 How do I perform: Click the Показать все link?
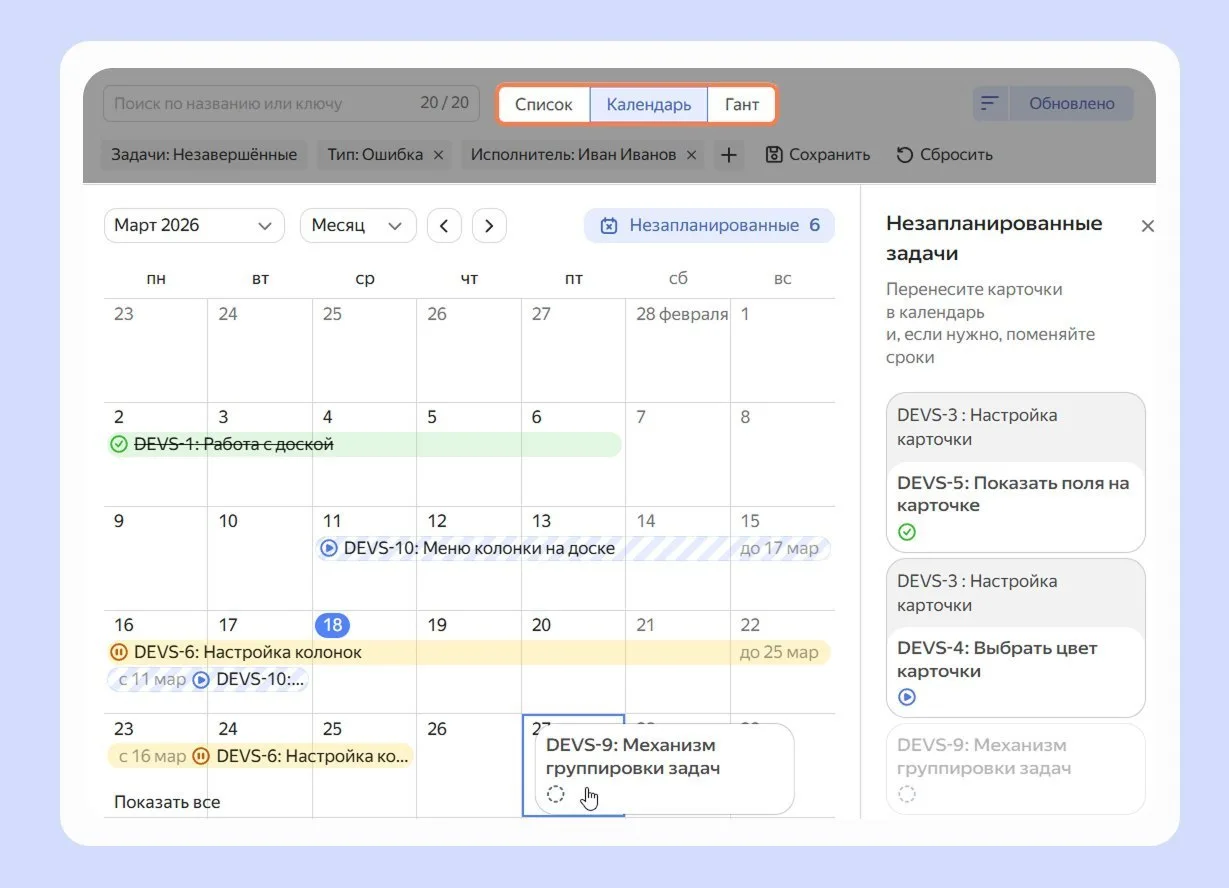tap(167, 802)
